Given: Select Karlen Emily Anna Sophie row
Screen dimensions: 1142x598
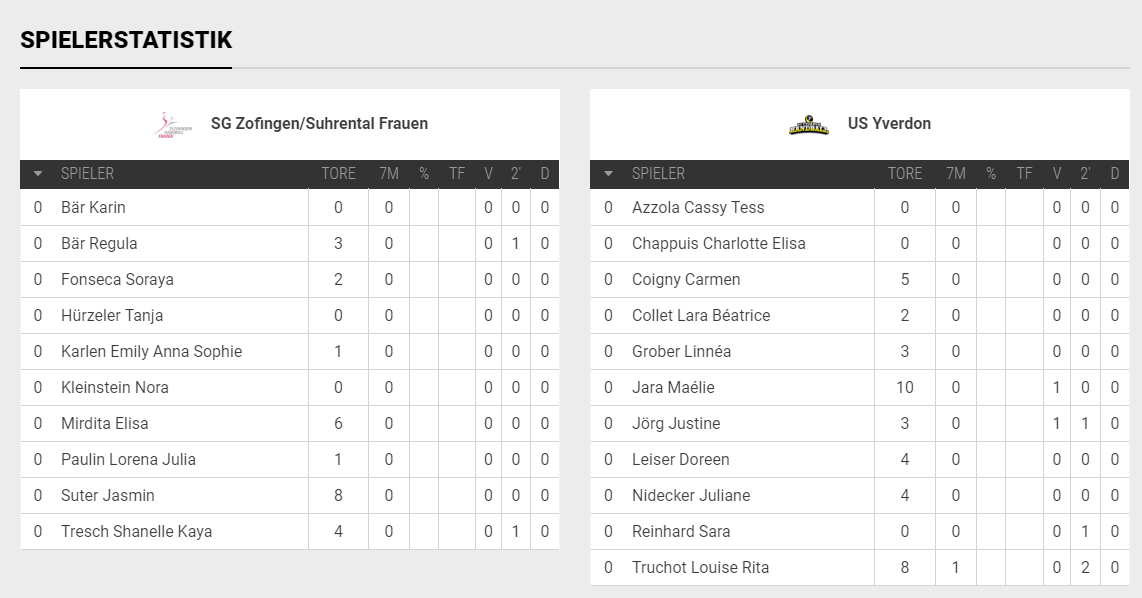Looking at the screenshot, I should (x=289, y=351).
